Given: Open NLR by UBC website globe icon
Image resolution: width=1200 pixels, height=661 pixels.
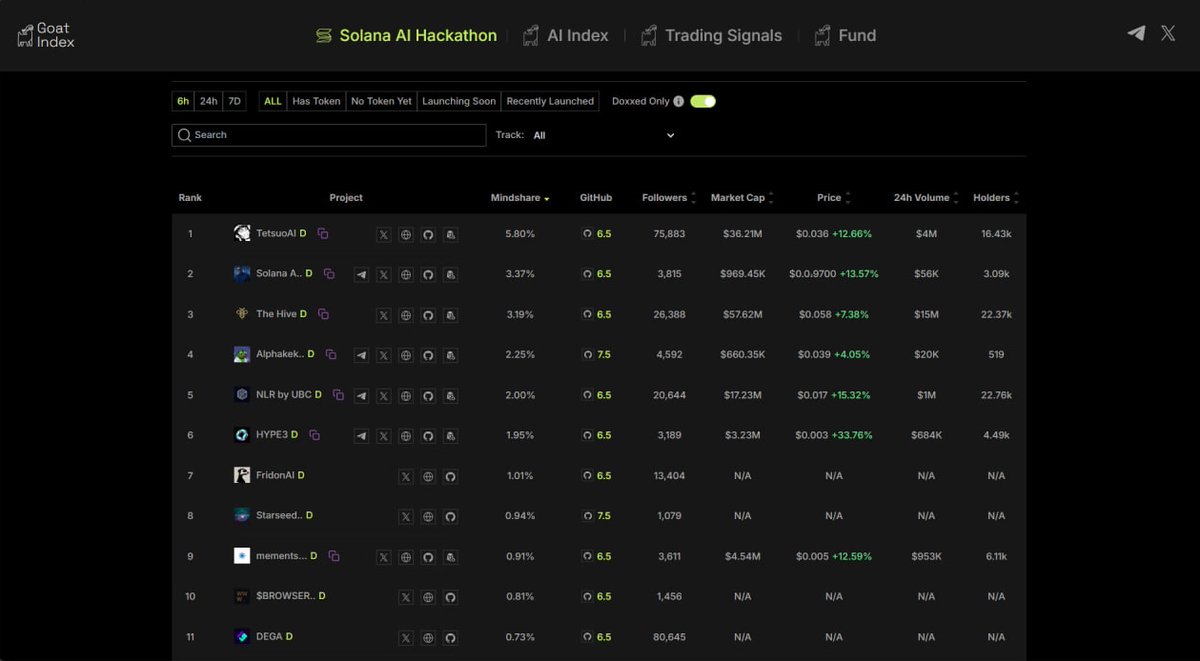Looking at the screenshot, I should (x=406, y=396).
